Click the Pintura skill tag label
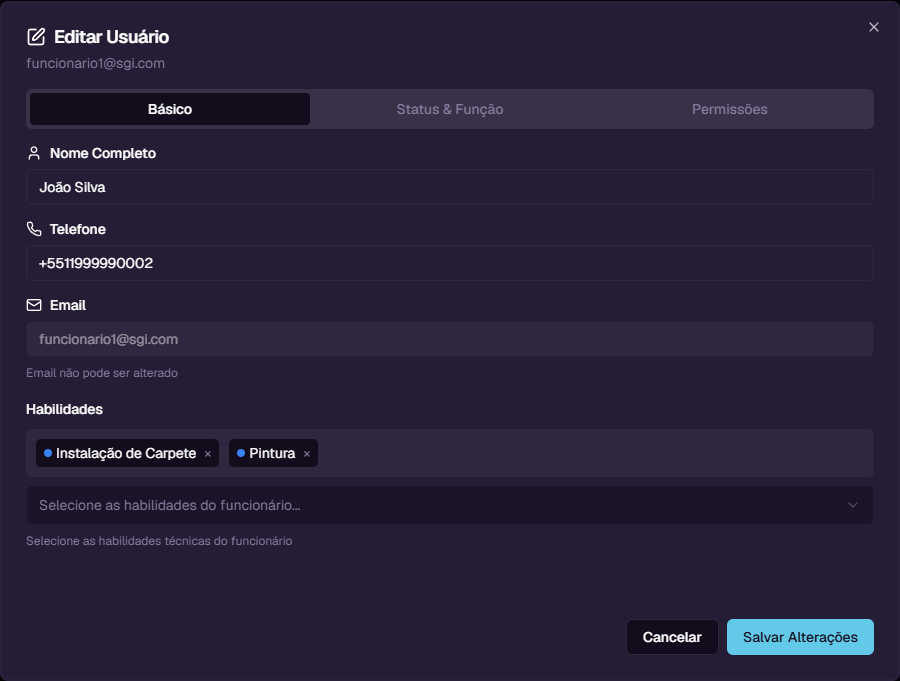 click(x=272, y=453)
